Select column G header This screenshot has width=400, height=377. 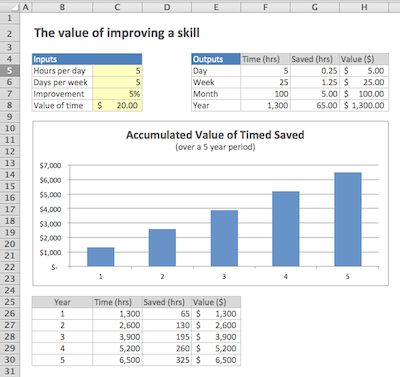coord(315,7)
